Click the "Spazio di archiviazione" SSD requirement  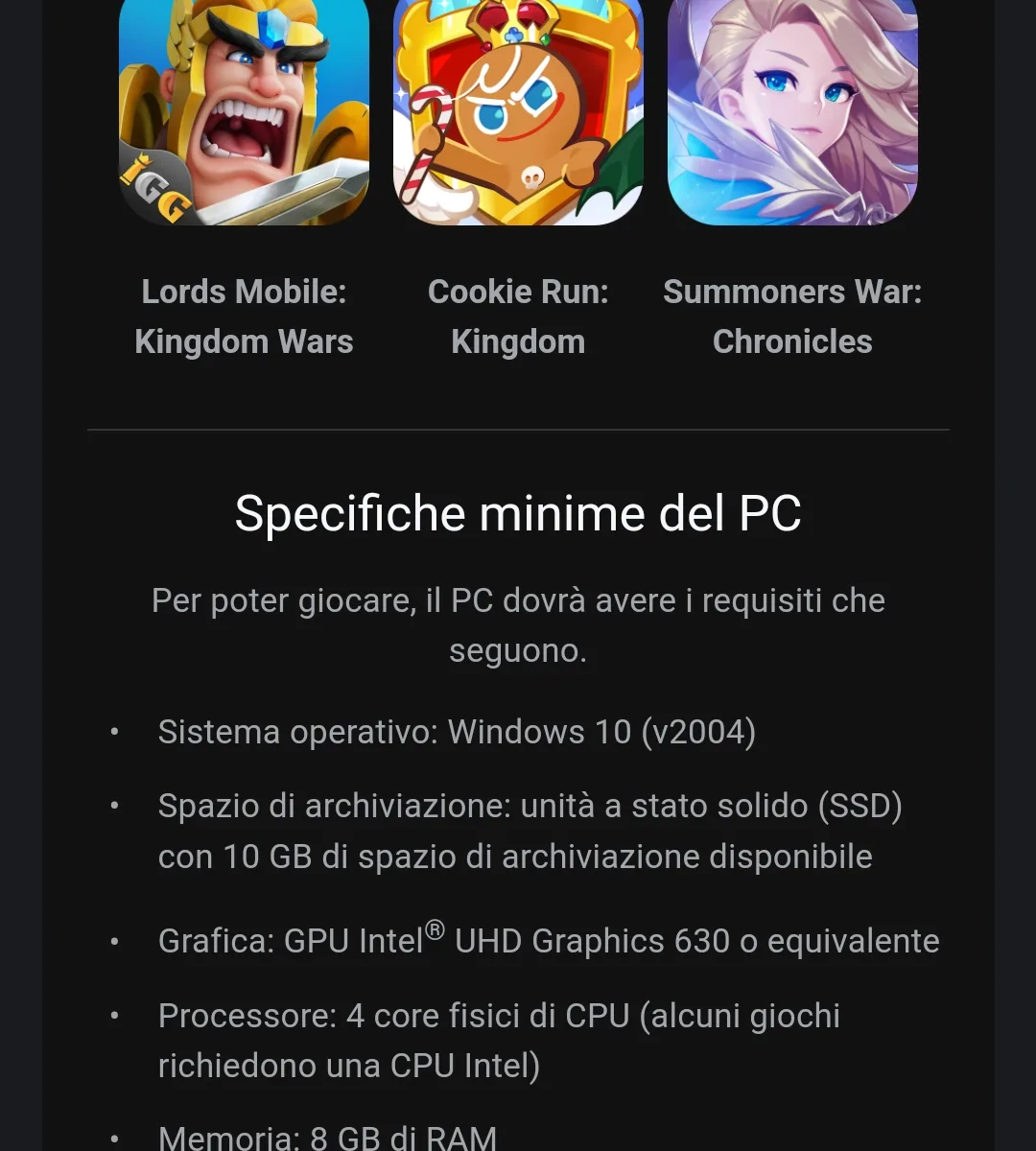tap(530, 831)
